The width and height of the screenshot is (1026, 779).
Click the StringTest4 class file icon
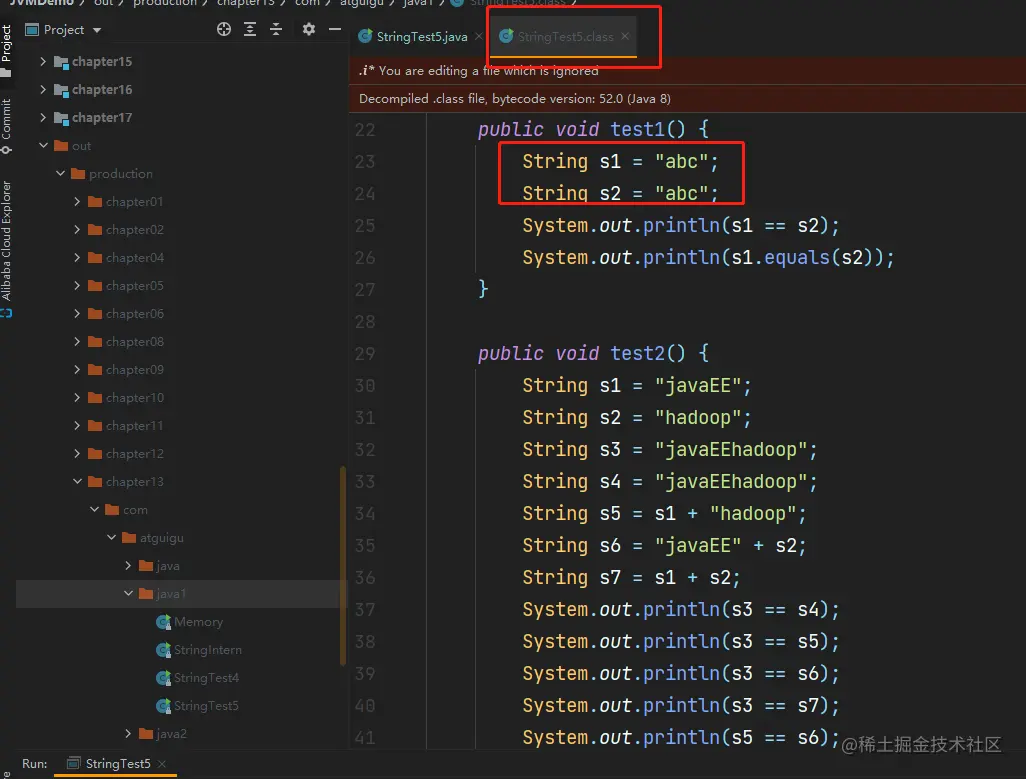click(x=163, y=678)
